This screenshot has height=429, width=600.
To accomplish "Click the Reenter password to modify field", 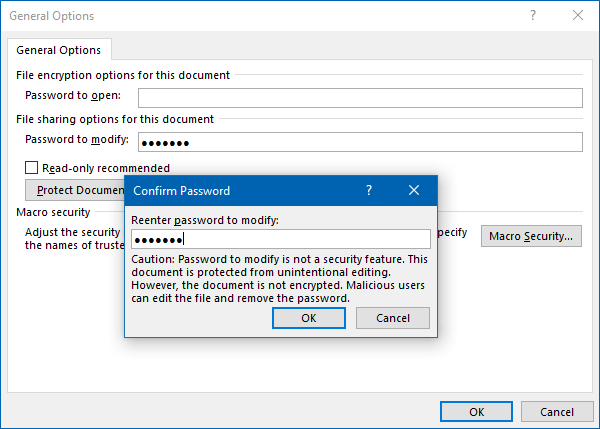I will click(281, 239).
